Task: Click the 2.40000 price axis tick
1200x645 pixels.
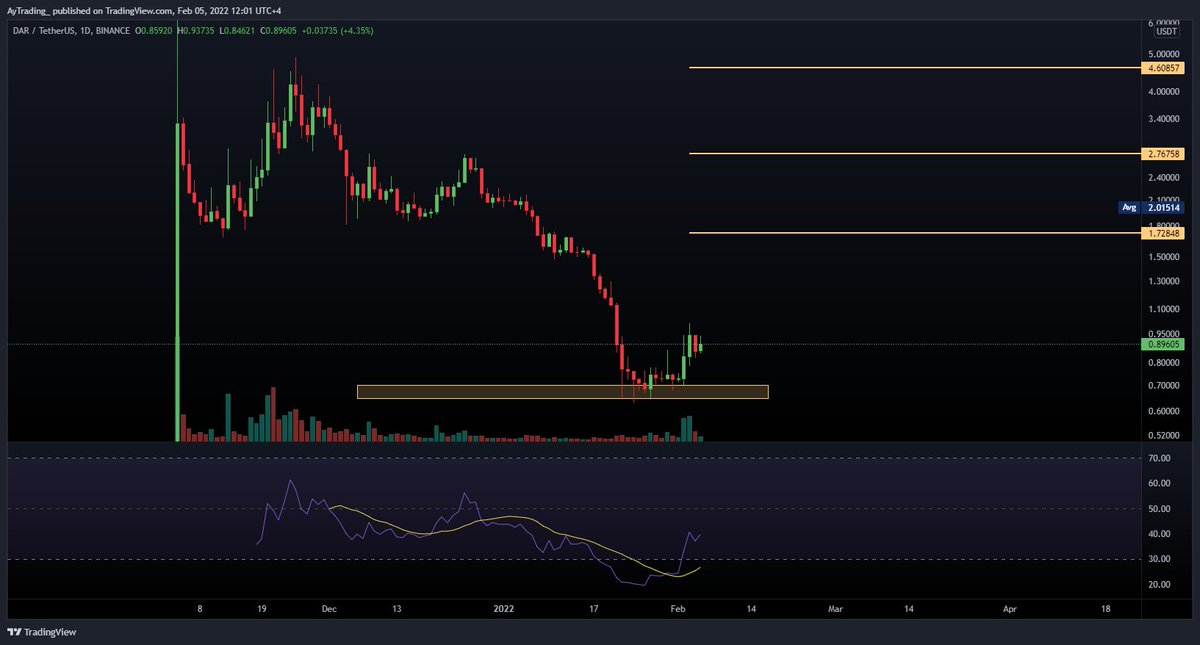Action: point(1164,178)
